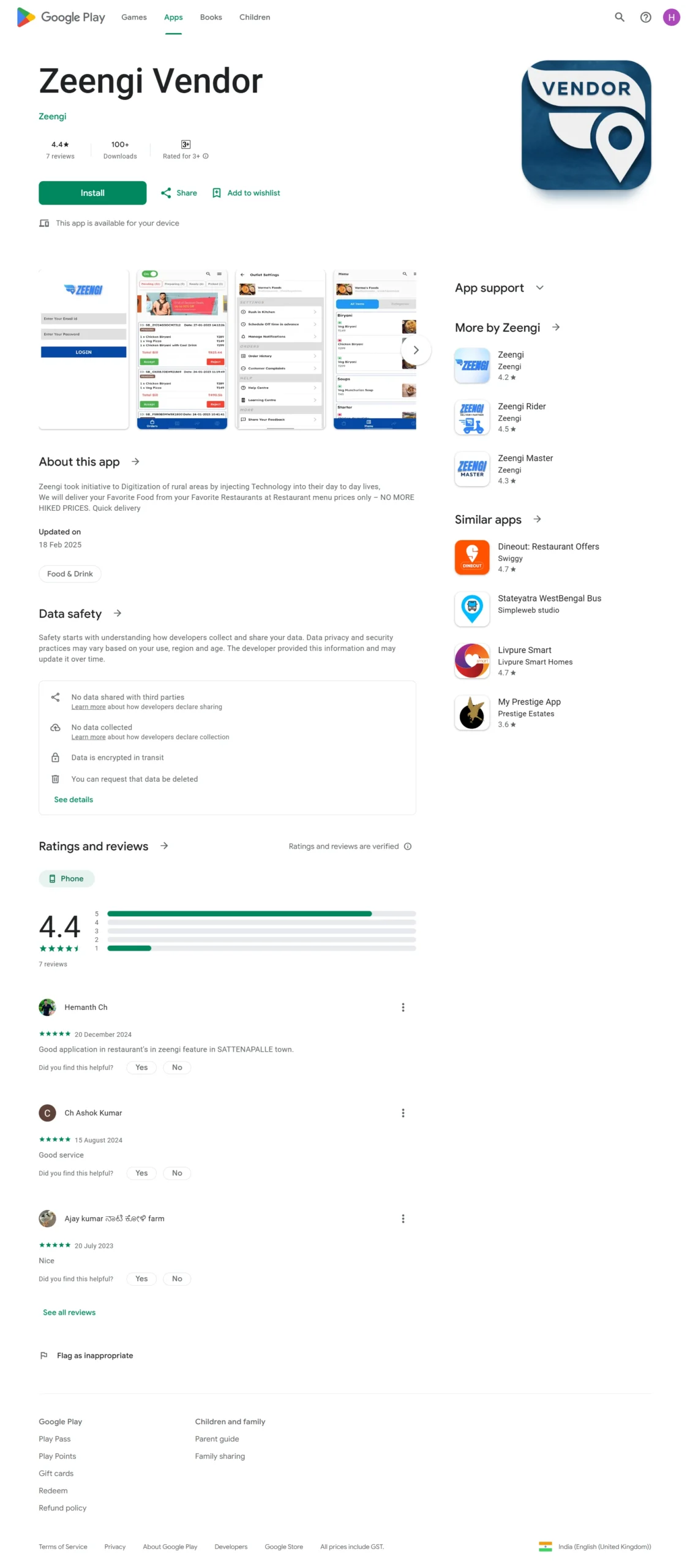Image resolution: width=690 pixels, height=1568 pixels.
Task: Open the login screen screenshot thumbnail
Action: coord(84,349)
